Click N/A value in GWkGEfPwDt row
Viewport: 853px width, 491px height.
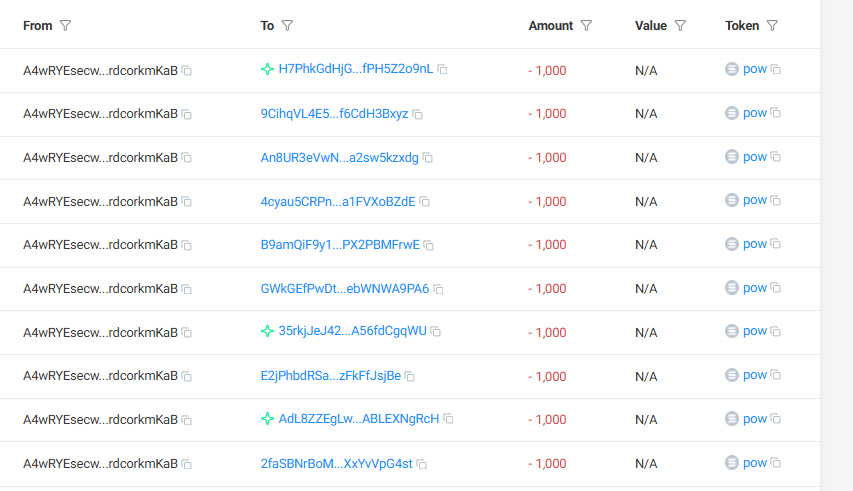pos(646,289)
